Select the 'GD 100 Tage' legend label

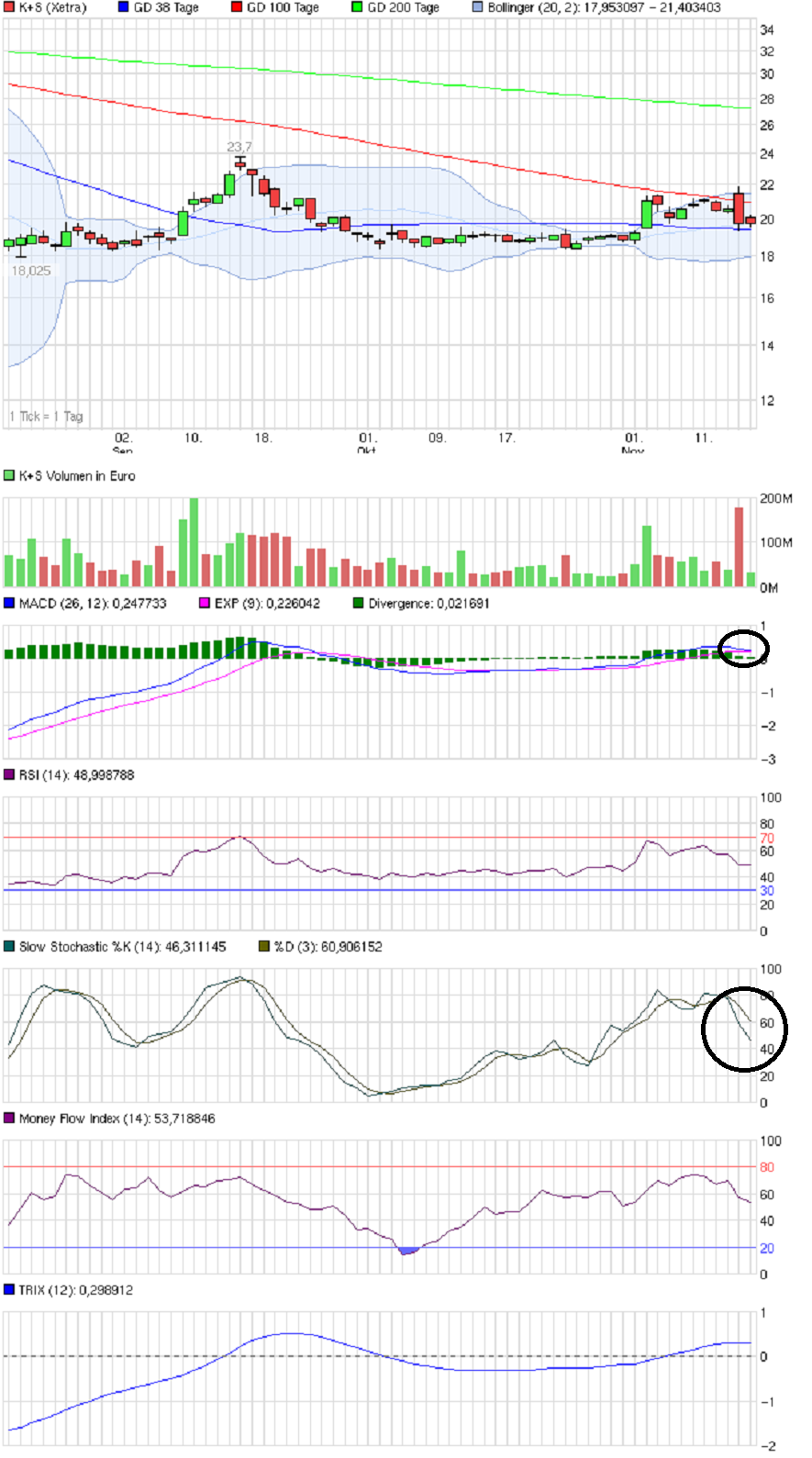pyautogui.click(x=283, y=7)
